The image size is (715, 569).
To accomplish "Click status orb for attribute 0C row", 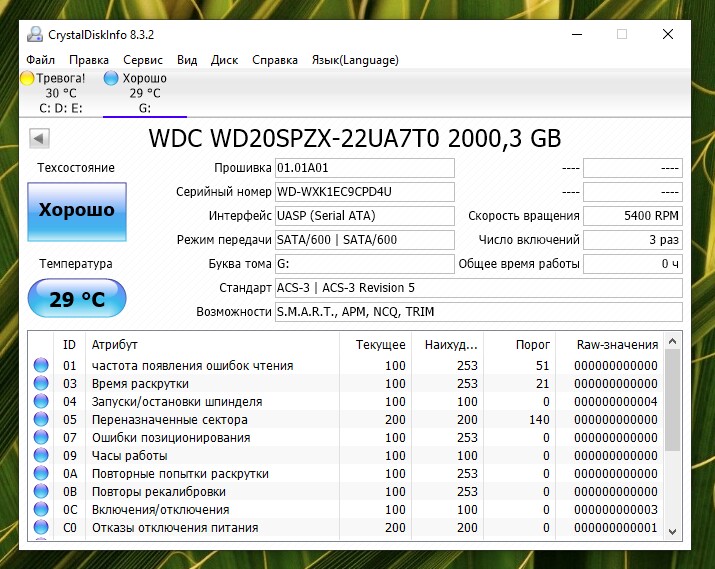I will point(41,509).
